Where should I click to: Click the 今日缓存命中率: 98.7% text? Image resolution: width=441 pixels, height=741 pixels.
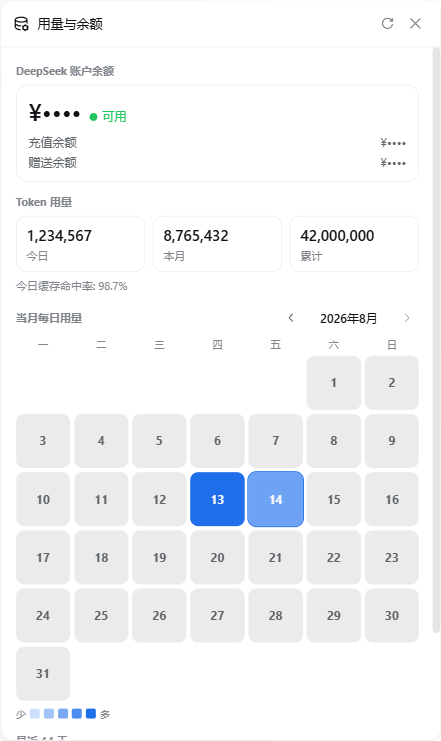point(72,286)
